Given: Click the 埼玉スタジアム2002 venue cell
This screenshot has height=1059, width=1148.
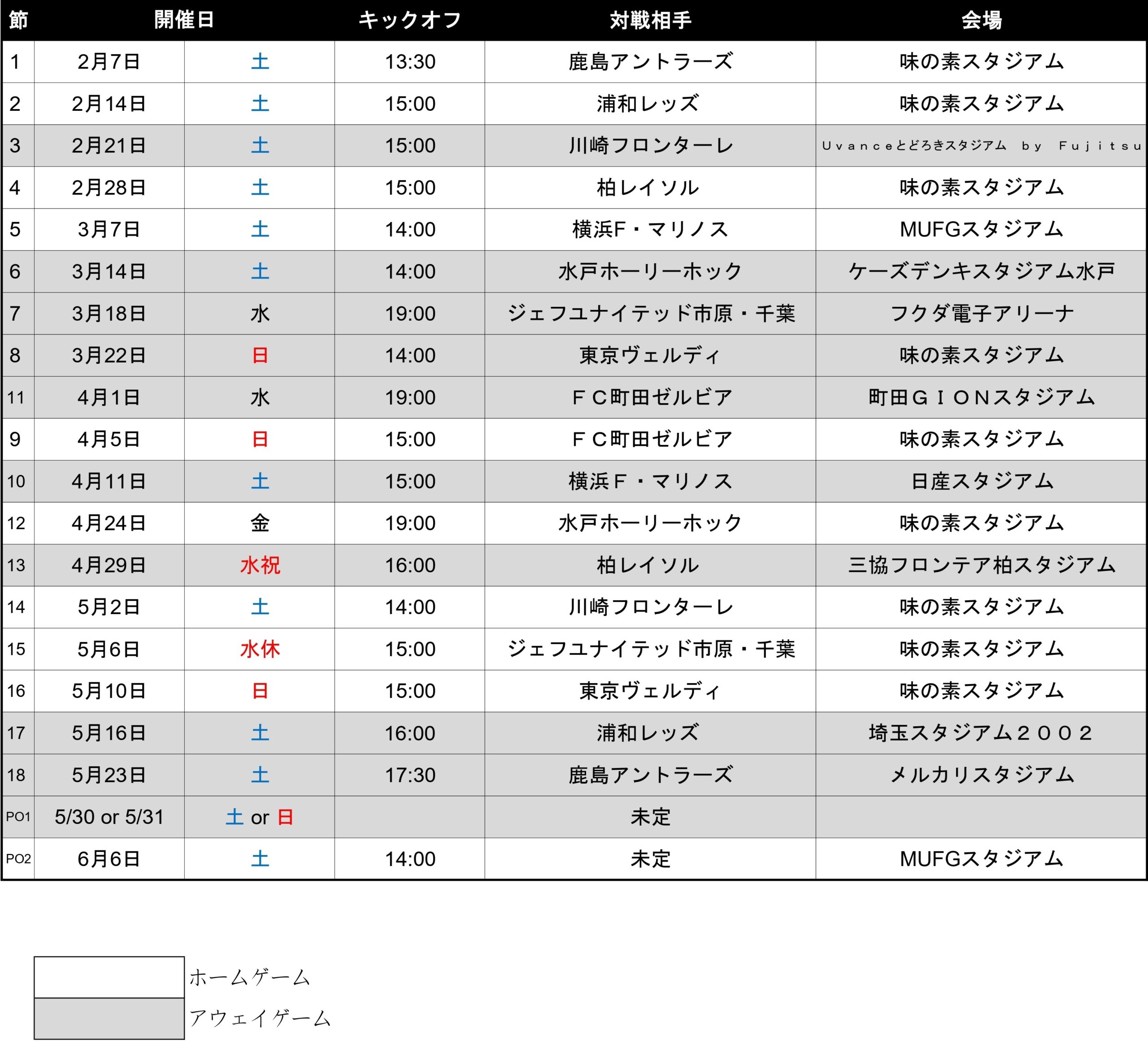Looking at the screenshot, I should click(981, 733).
